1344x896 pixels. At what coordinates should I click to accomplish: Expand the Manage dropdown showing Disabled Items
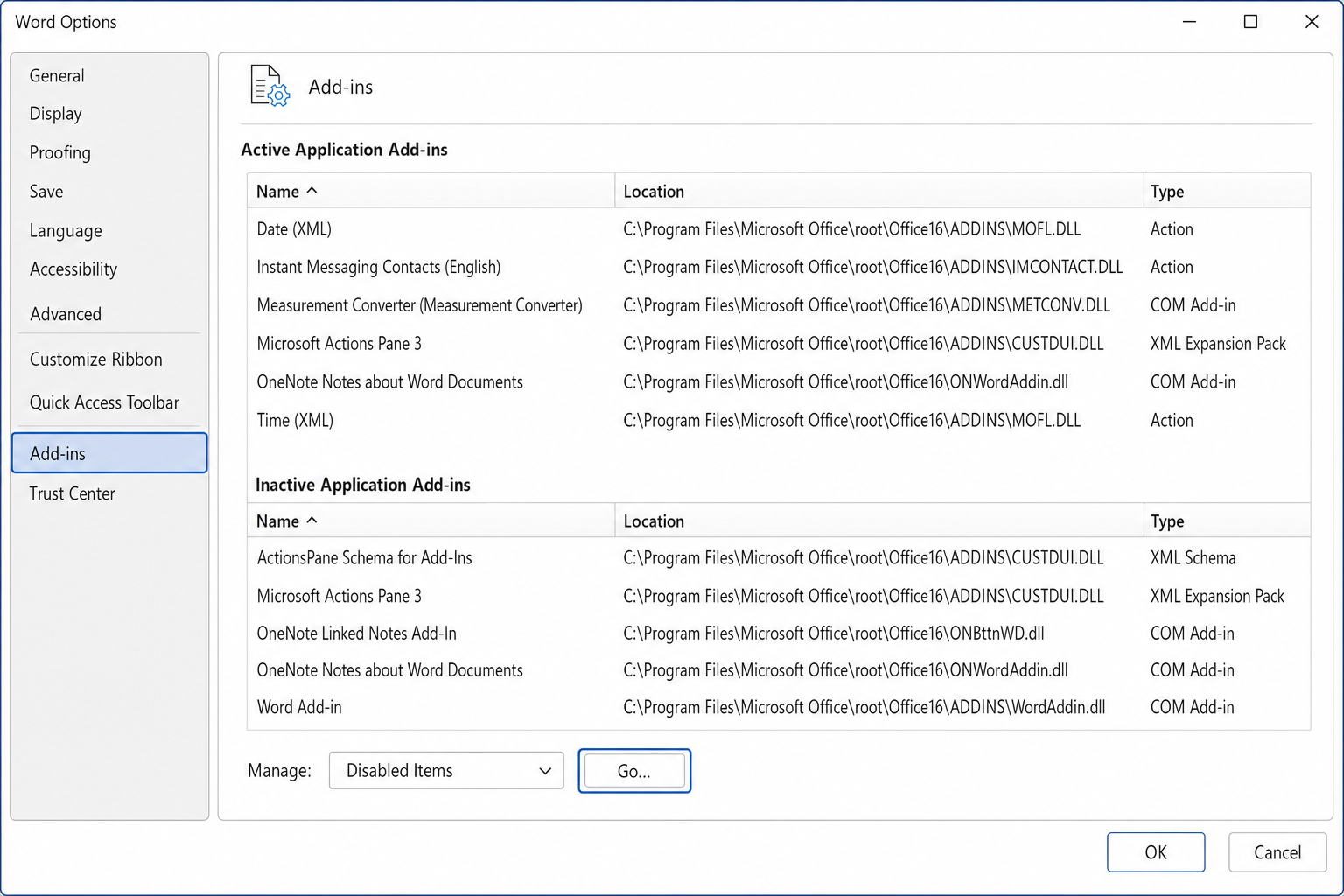[x=446, y=770]
